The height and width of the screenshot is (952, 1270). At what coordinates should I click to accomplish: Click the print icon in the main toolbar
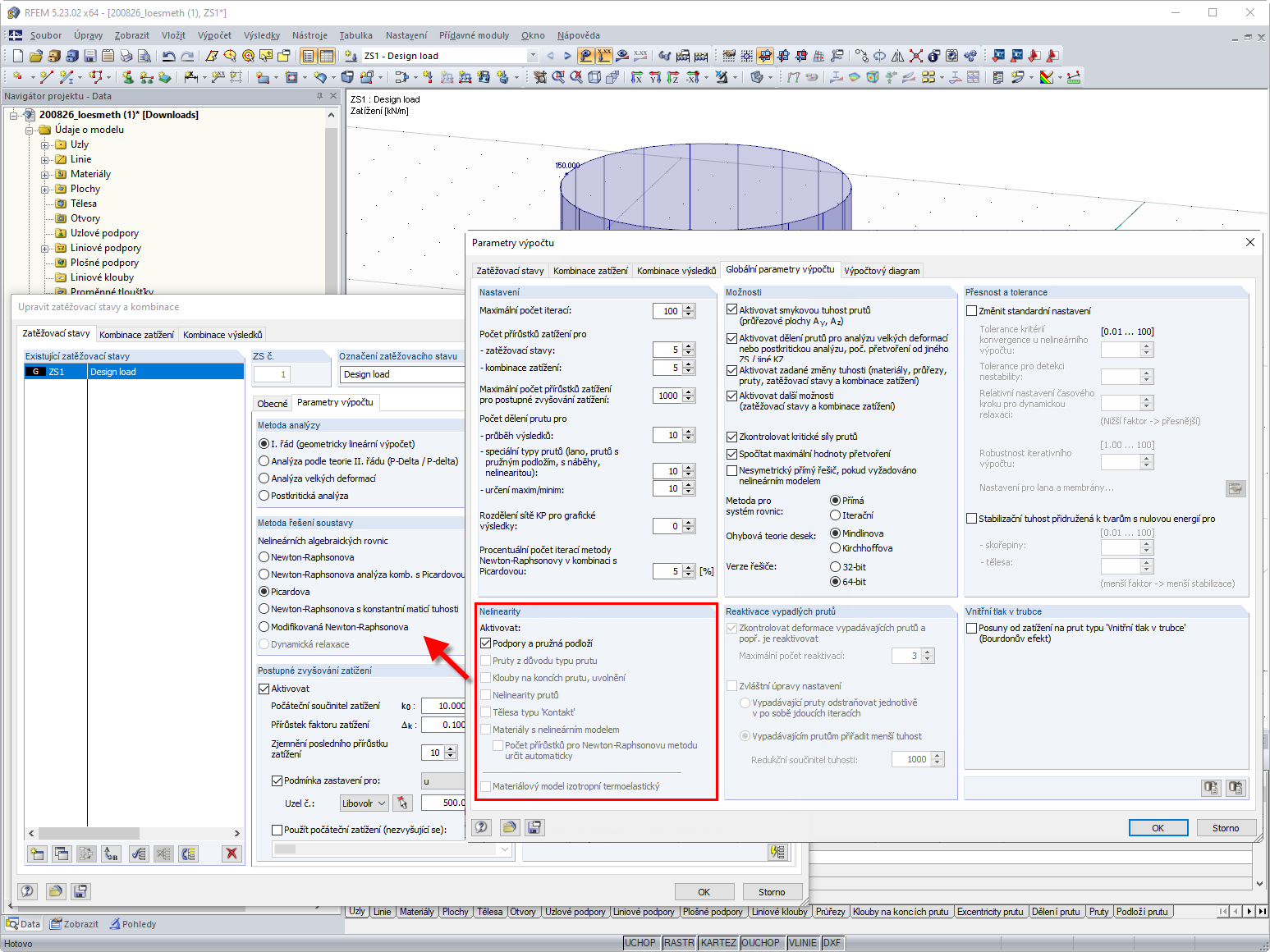[126, 56]
